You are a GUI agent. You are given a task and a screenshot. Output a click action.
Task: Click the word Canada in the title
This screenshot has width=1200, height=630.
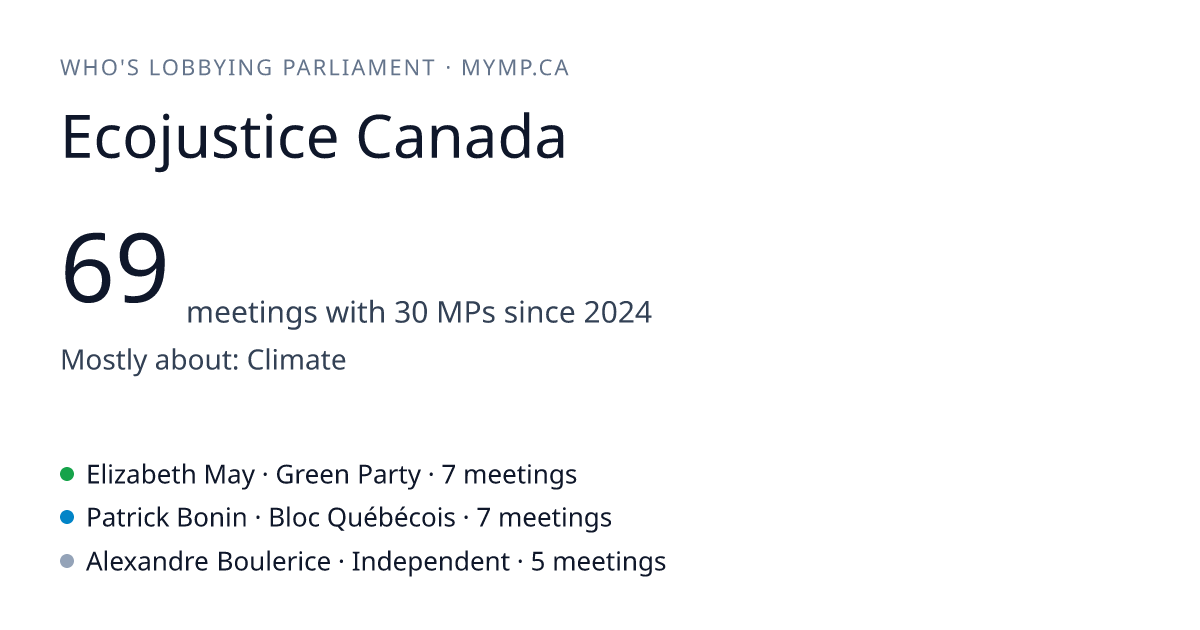pos(462,137)
